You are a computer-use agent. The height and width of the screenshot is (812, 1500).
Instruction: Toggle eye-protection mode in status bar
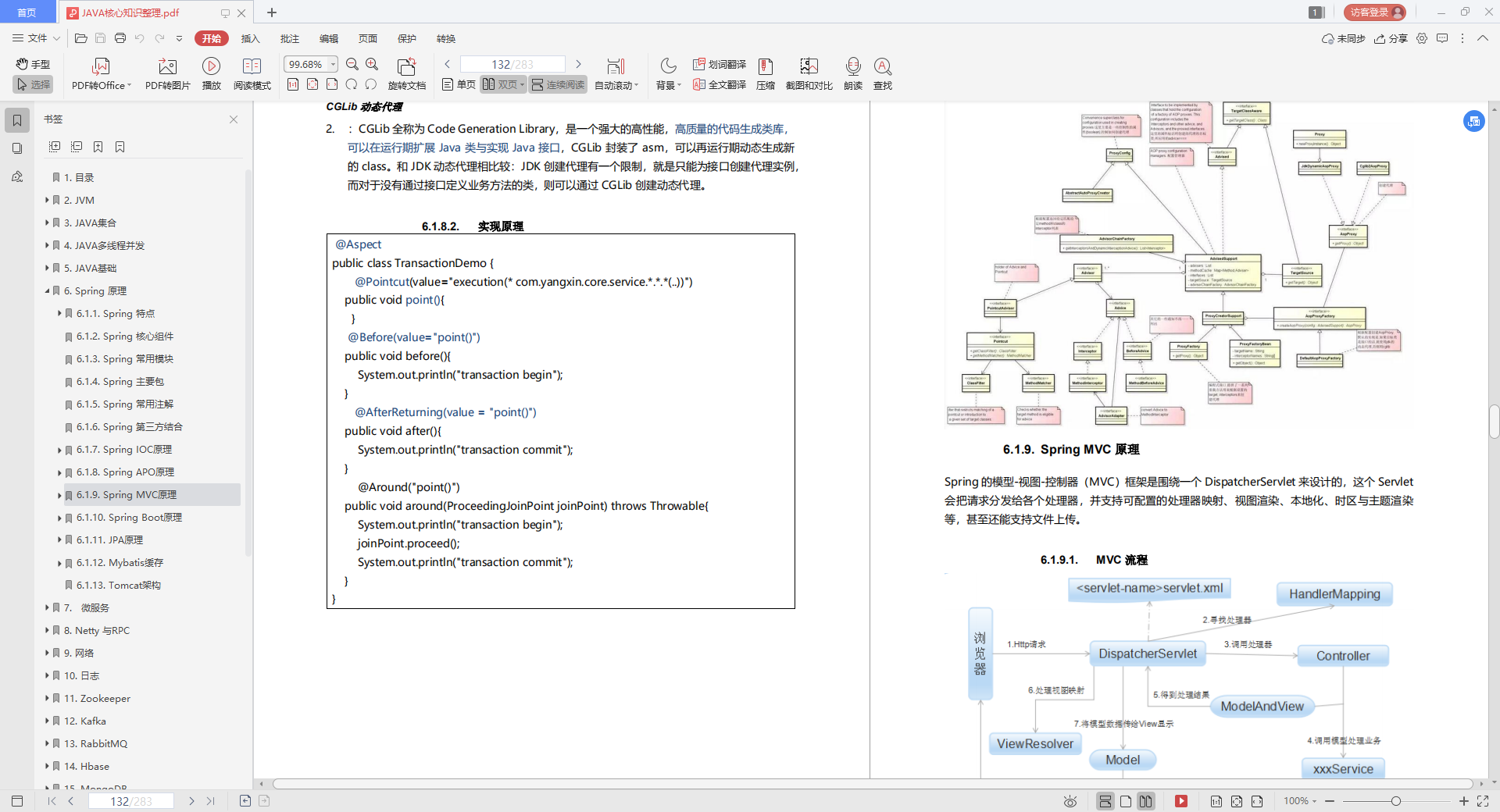click(1069, 801)
